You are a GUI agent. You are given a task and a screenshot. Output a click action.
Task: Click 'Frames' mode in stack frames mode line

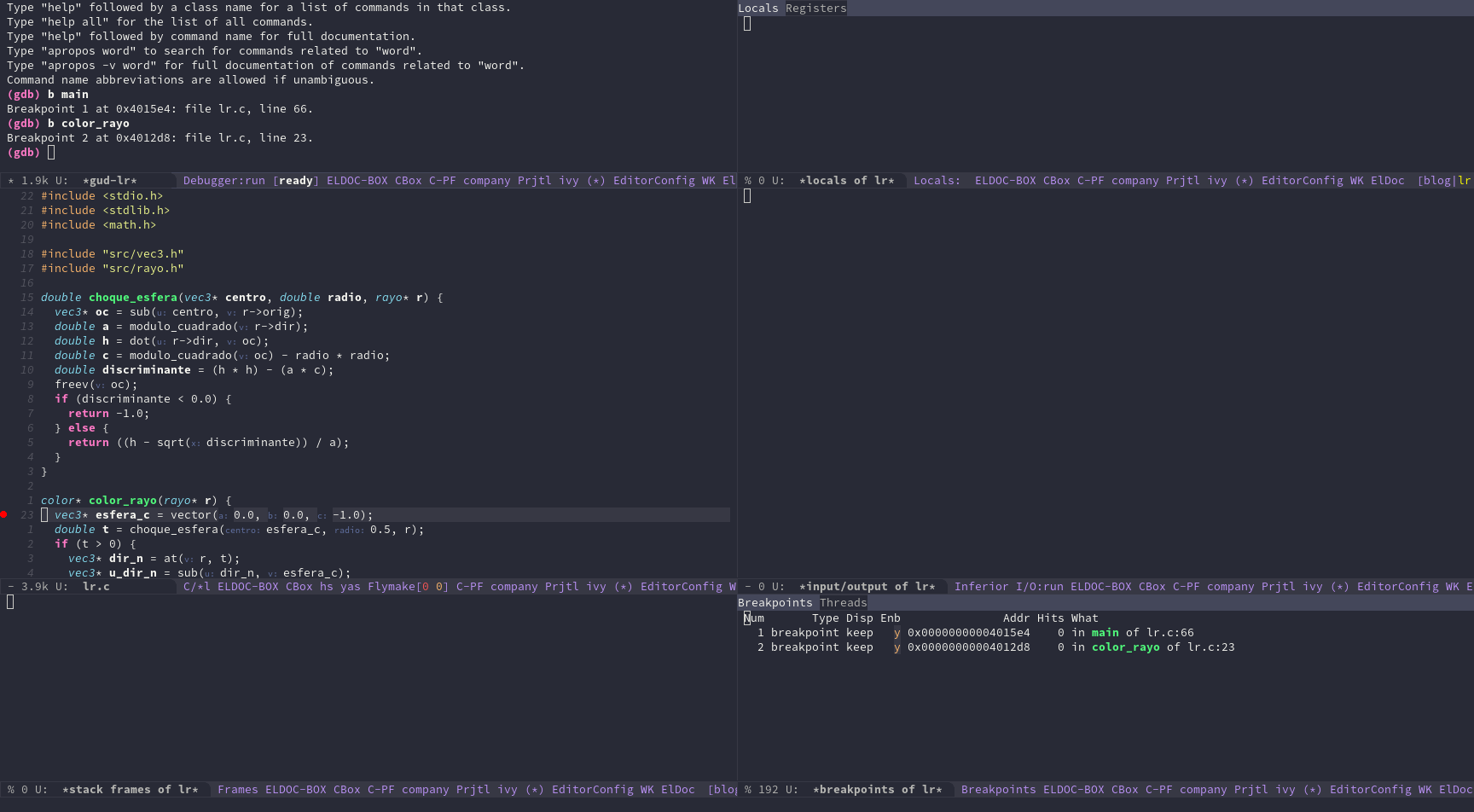[x=238, y=790]
